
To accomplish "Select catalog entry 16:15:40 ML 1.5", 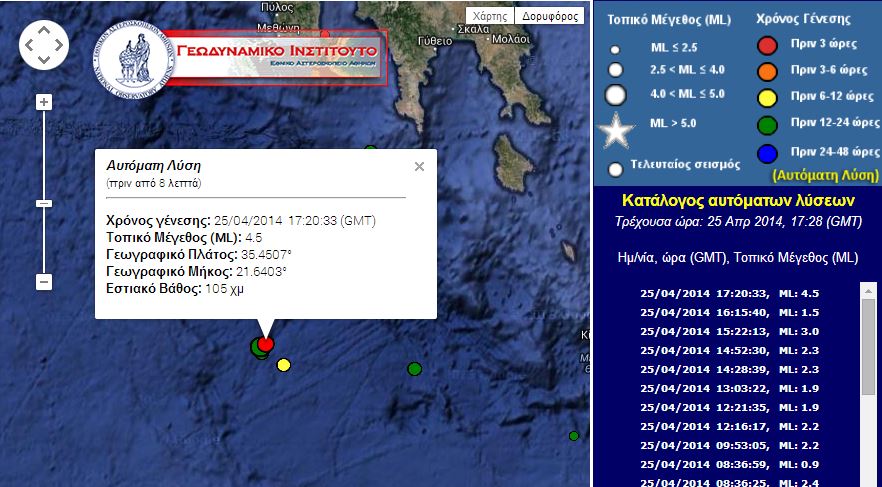I will point(731,313).
